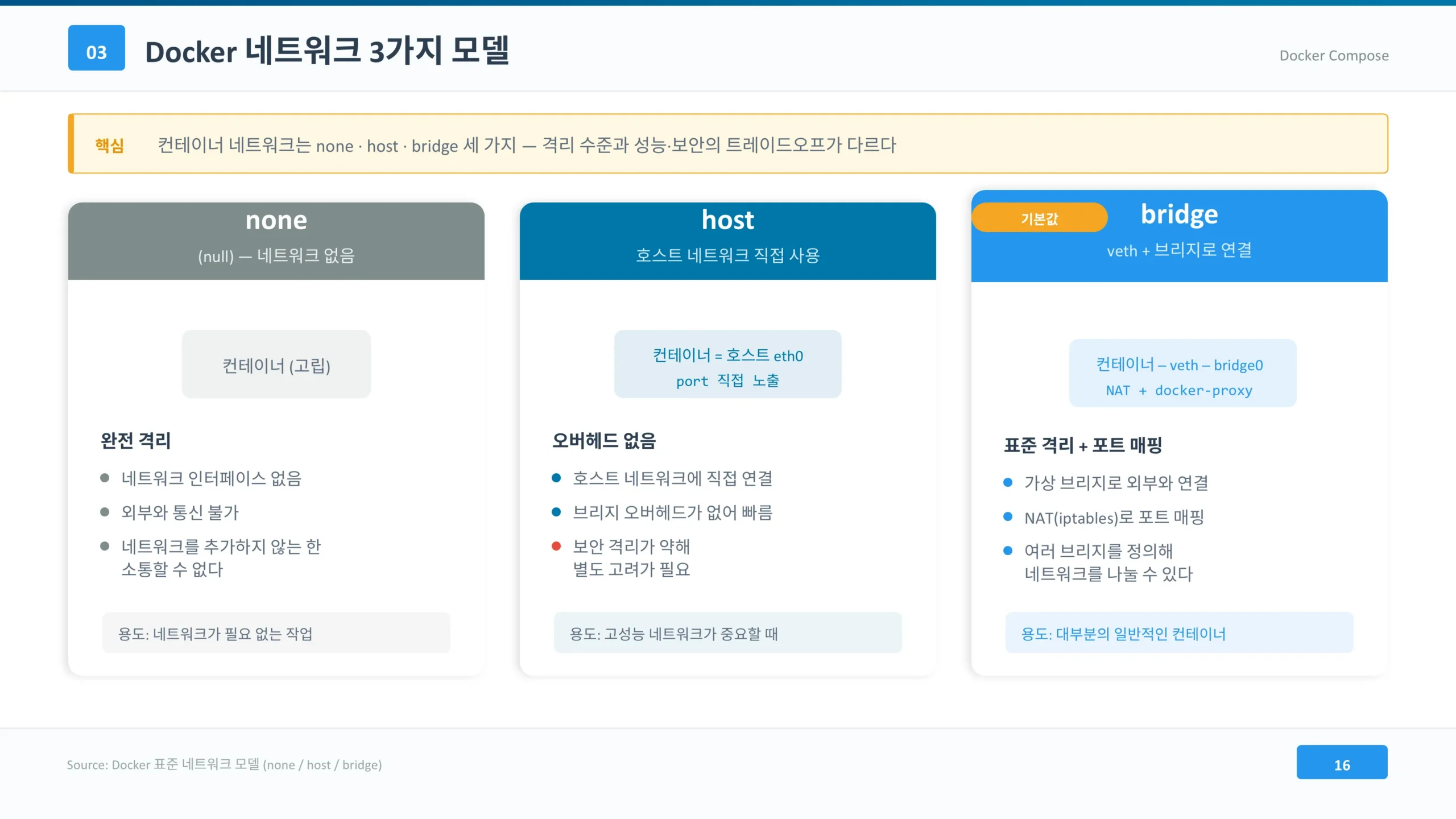Viewport: 1456px width, 819px height.
Task: Click the 'Source: Docker 표준 네트워크 모델' footer
Action: coord(224,764)
